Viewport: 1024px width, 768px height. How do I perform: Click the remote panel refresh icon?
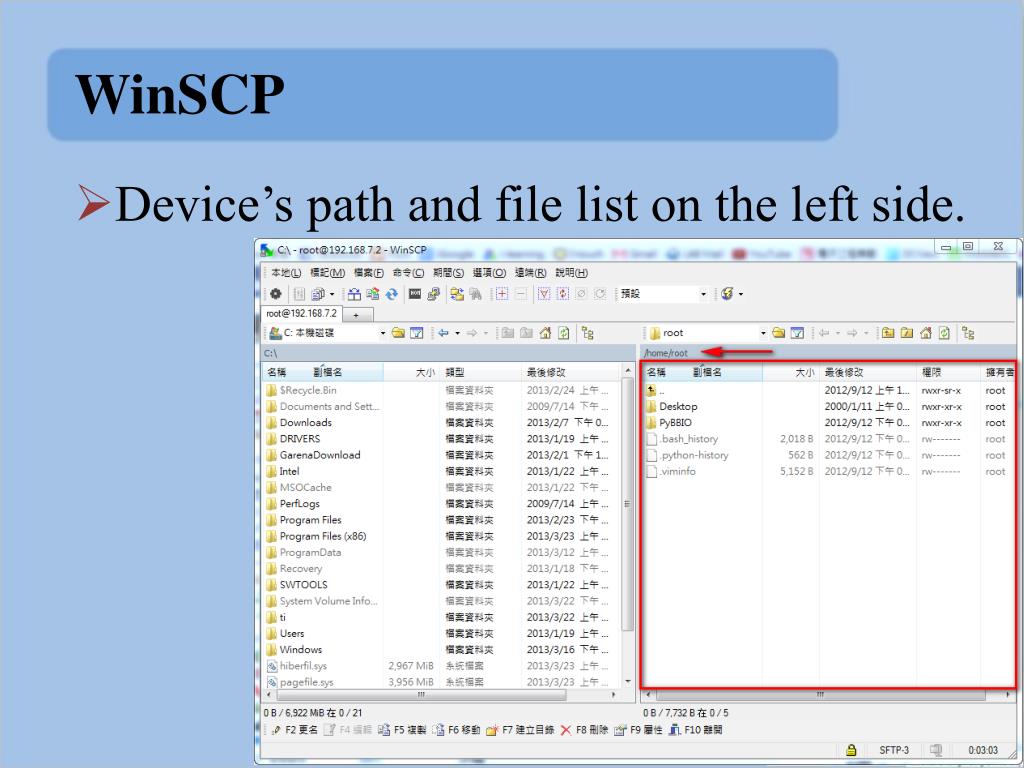(x=944, y=333)
